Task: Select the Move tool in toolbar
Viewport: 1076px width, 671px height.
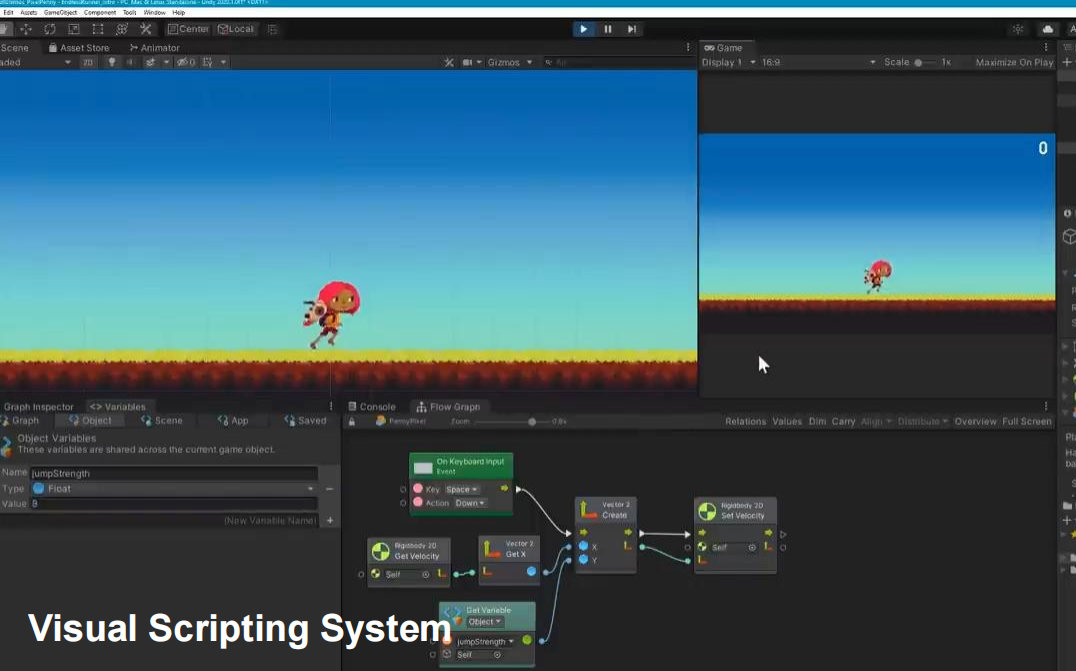Action: (26, 29)
